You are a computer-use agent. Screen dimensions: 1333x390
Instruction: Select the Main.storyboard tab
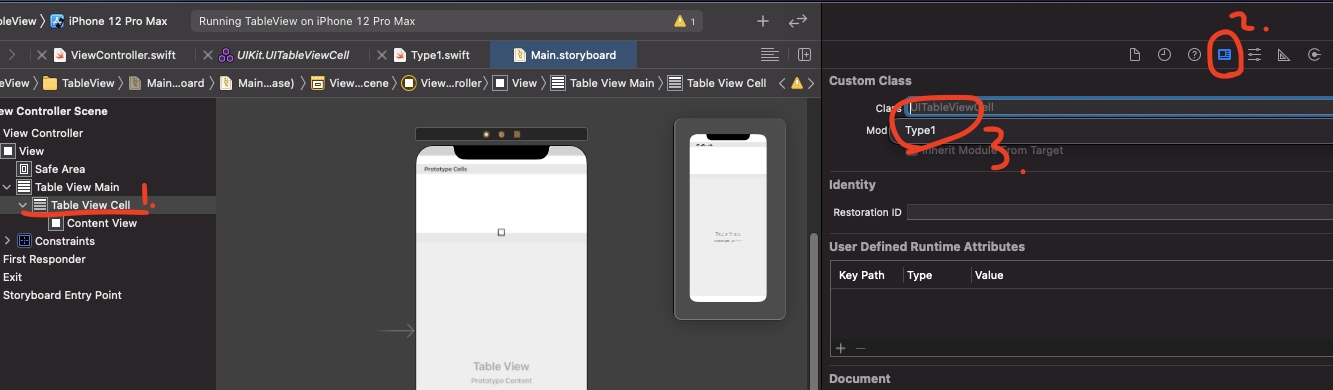click(564, 55)
